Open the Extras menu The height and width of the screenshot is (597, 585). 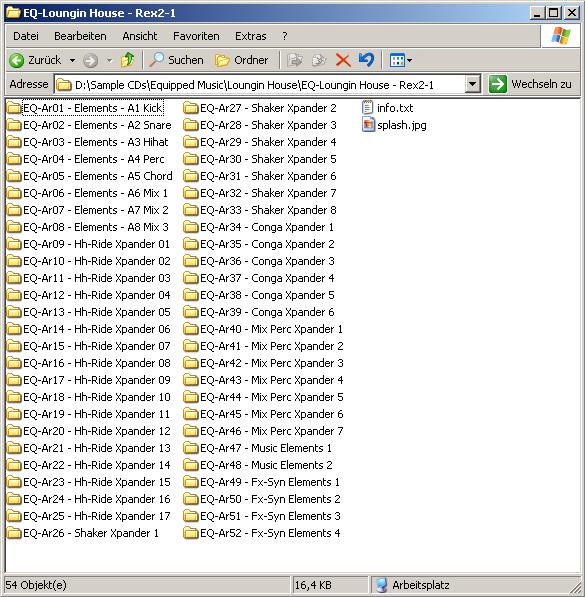click(251, 36)
